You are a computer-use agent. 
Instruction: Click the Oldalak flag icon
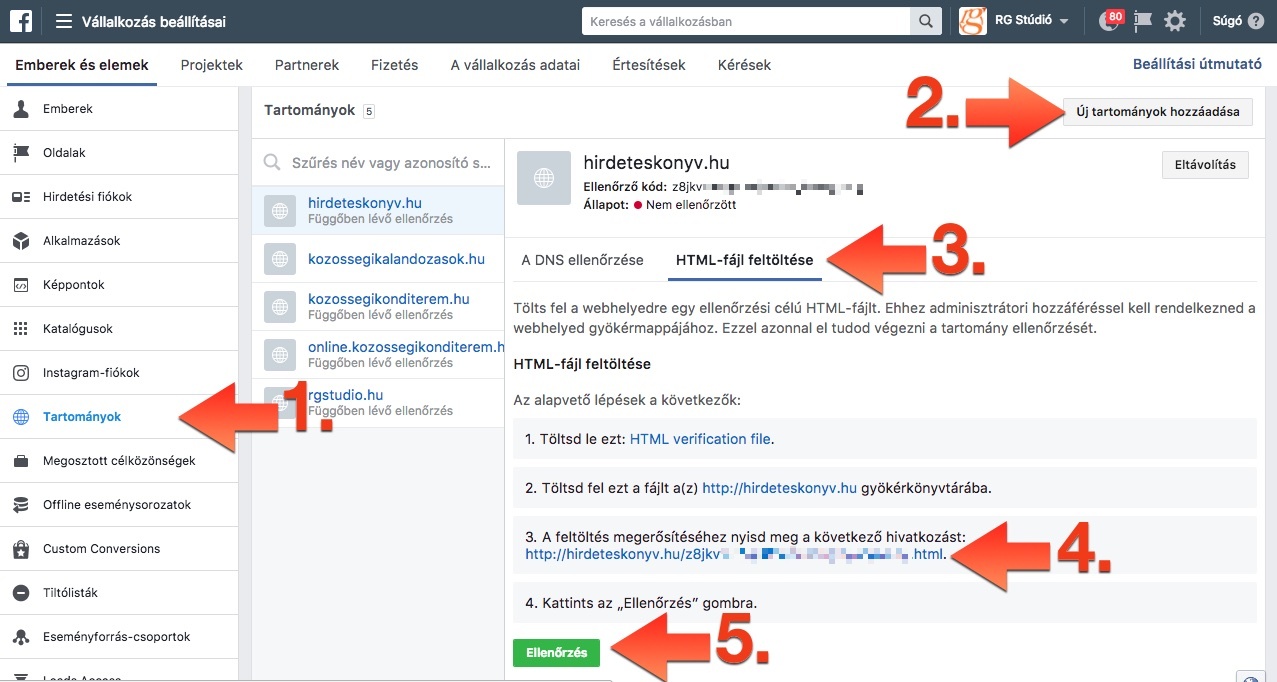(20, 153)
